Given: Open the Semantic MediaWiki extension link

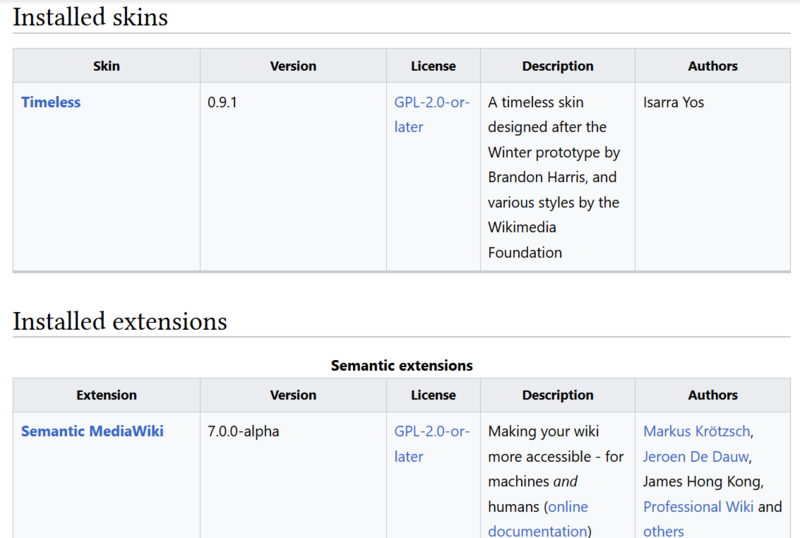Looking at the screenshot, I should (x=92, y=431).
